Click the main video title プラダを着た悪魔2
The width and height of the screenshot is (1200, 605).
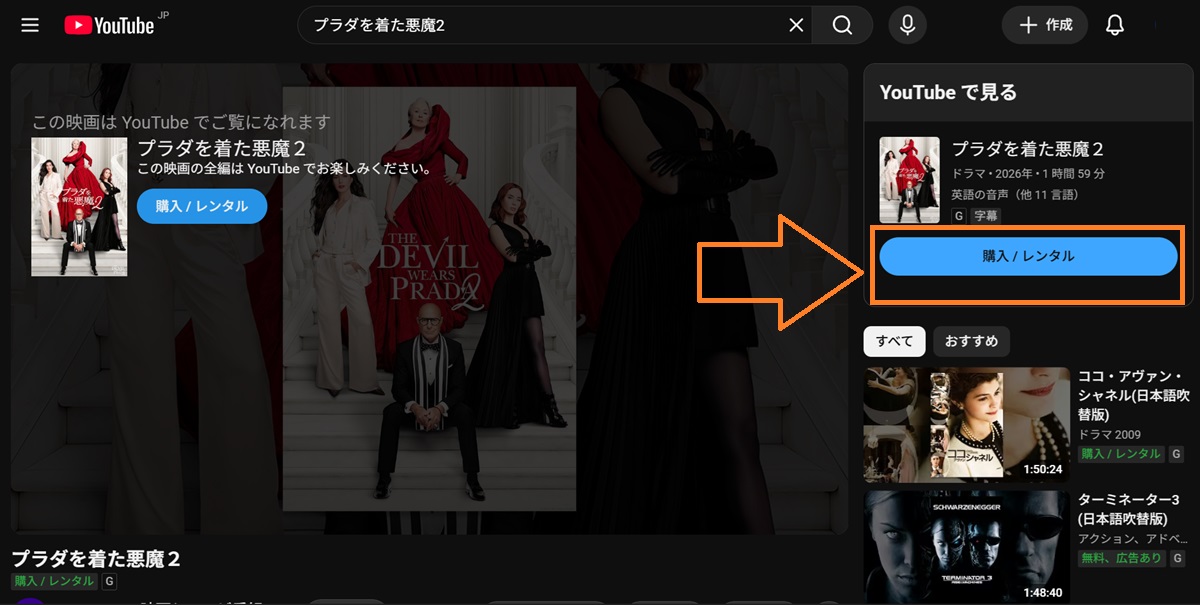click(96, 558)
